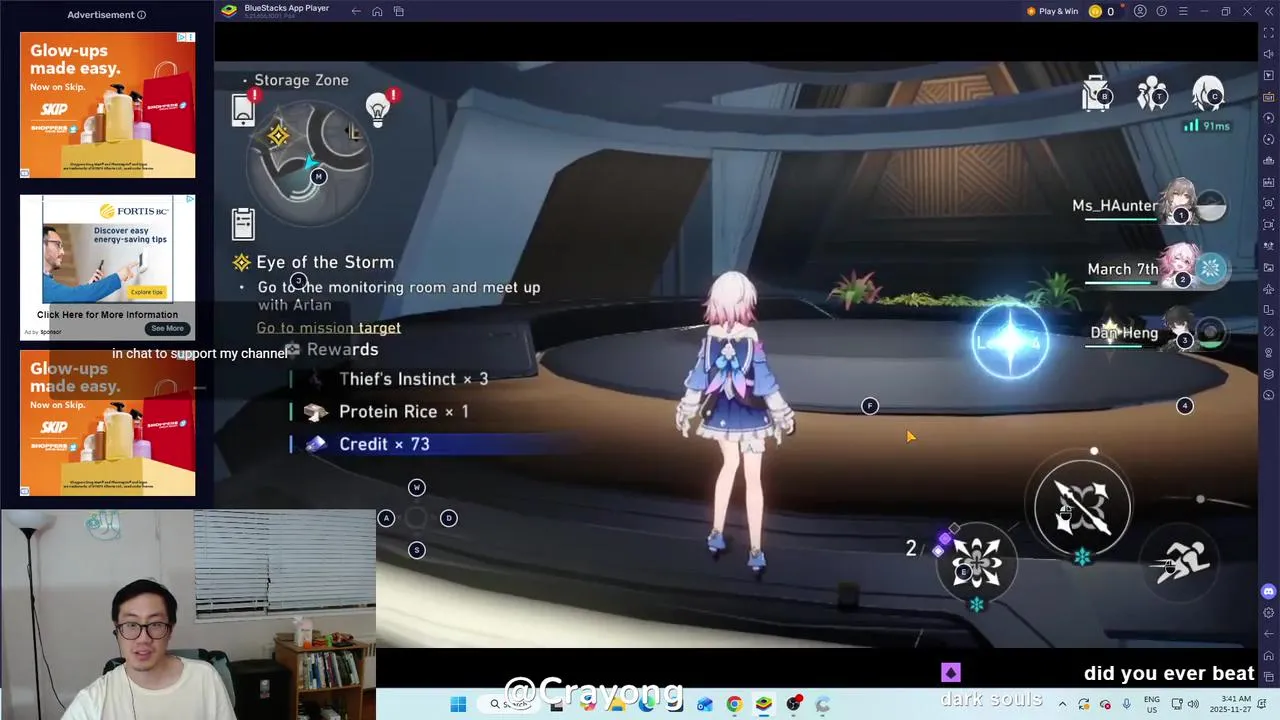Open the character menu icon
This screenshot has width=1280, height=720.
click(1209, 94)
